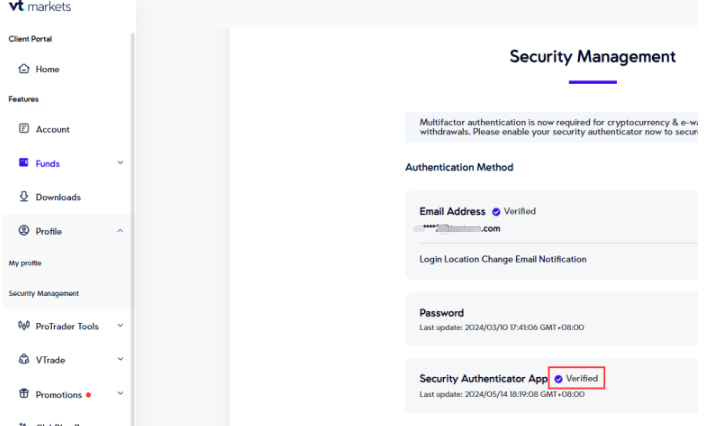Click the Downloads arrow icon
Viewport: 717px width, 426px height.
click(x=24, y=197)
